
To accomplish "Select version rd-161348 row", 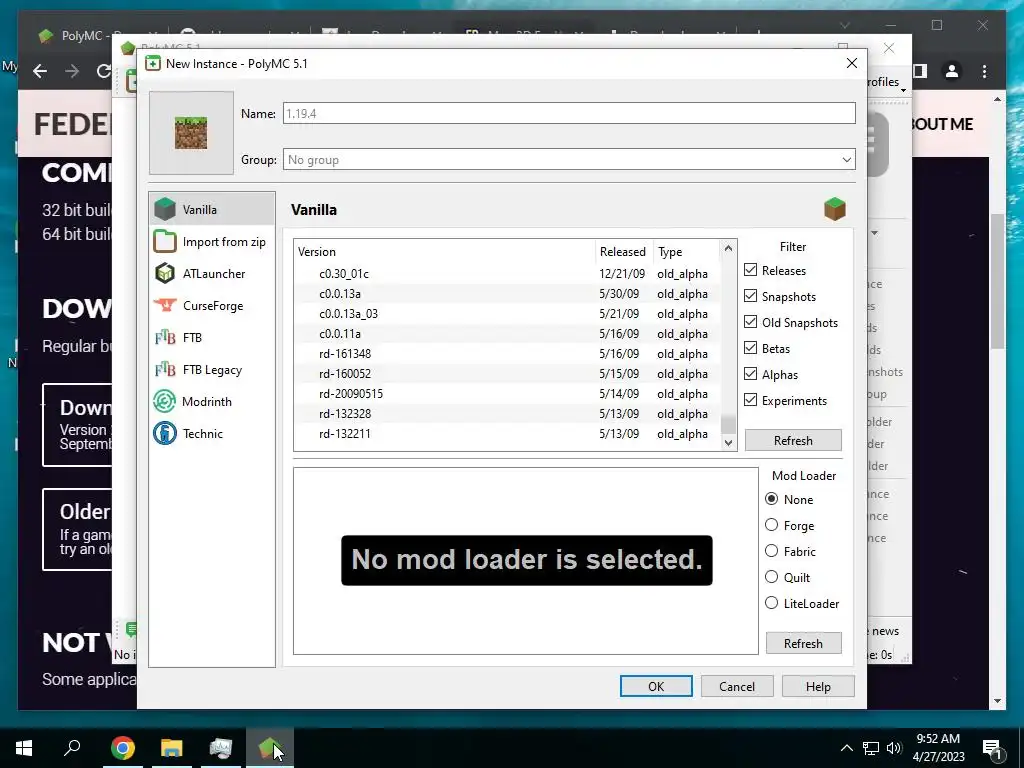I will point(507,353).
